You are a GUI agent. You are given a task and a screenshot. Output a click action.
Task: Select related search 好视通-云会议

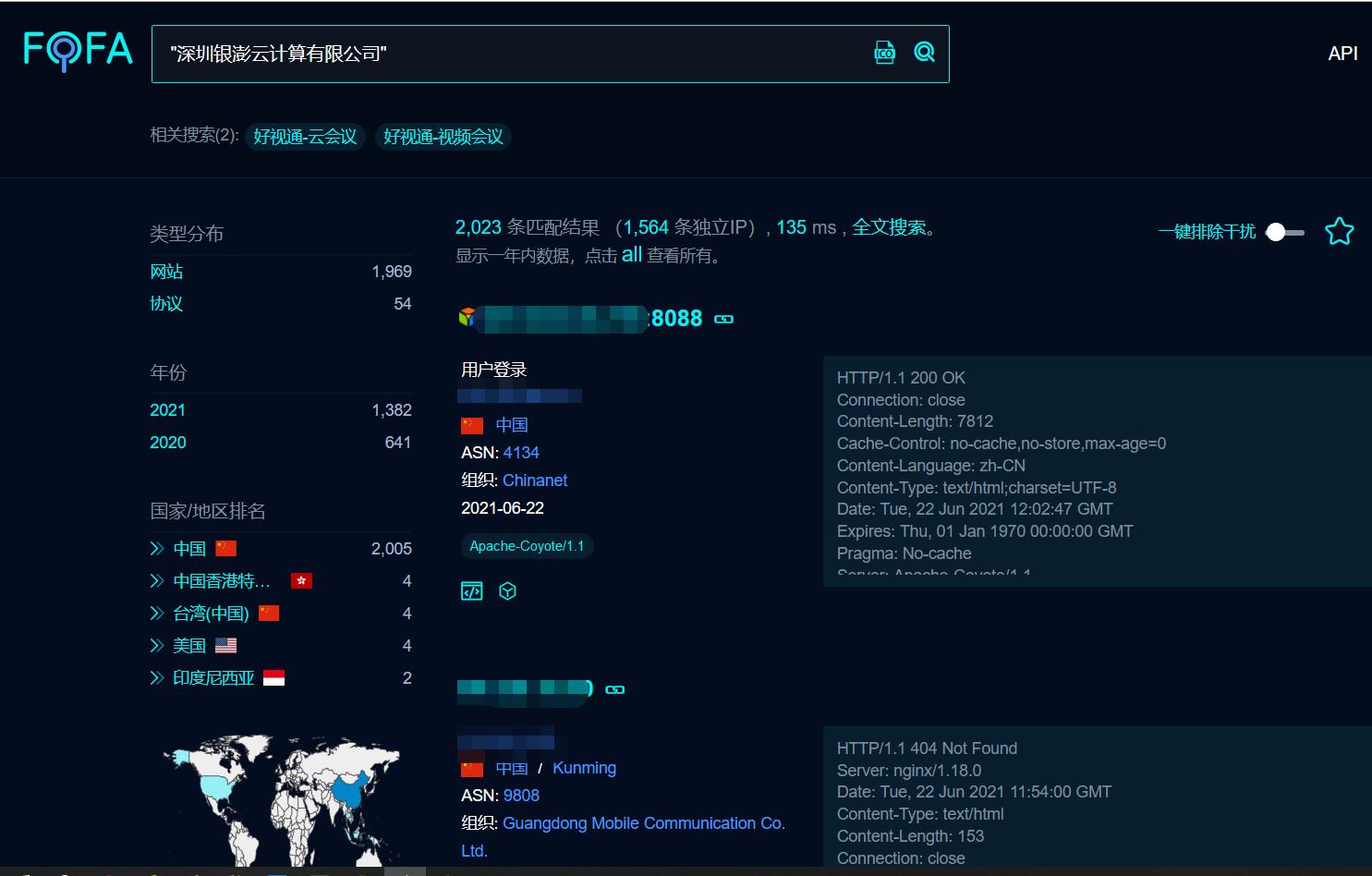coord(305,137)
